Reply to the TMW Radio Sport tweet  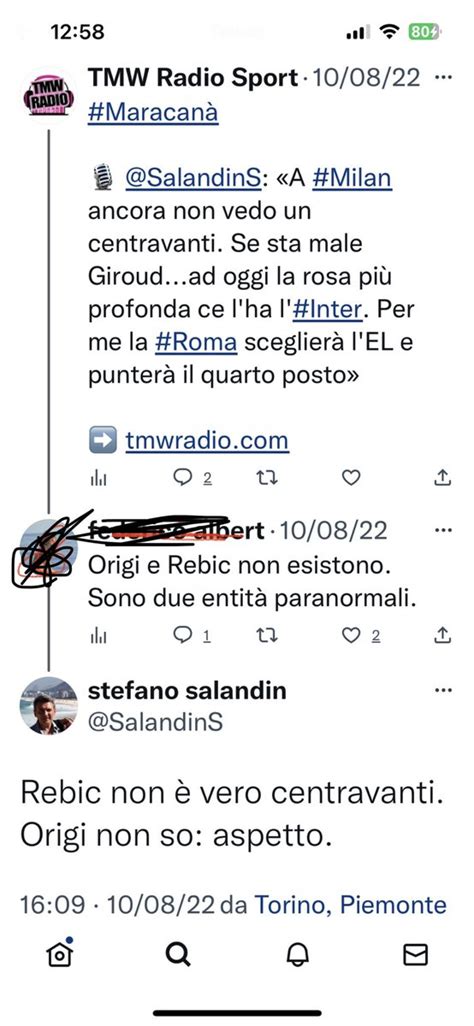coord(182,478)
